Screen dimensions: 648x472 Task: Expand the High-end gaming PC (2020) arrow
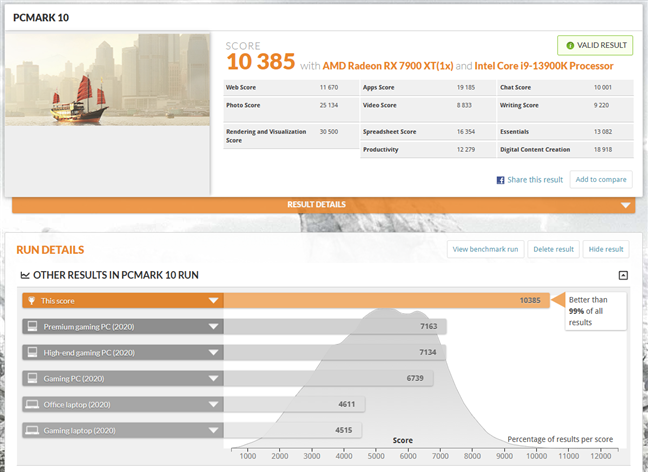click(x=213, y=353)
